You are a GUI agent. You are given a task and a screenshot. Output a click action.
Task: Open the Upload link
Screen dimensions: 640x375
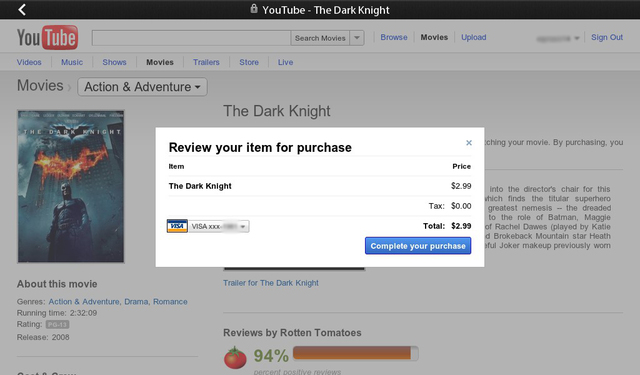[x=473, y=37]
